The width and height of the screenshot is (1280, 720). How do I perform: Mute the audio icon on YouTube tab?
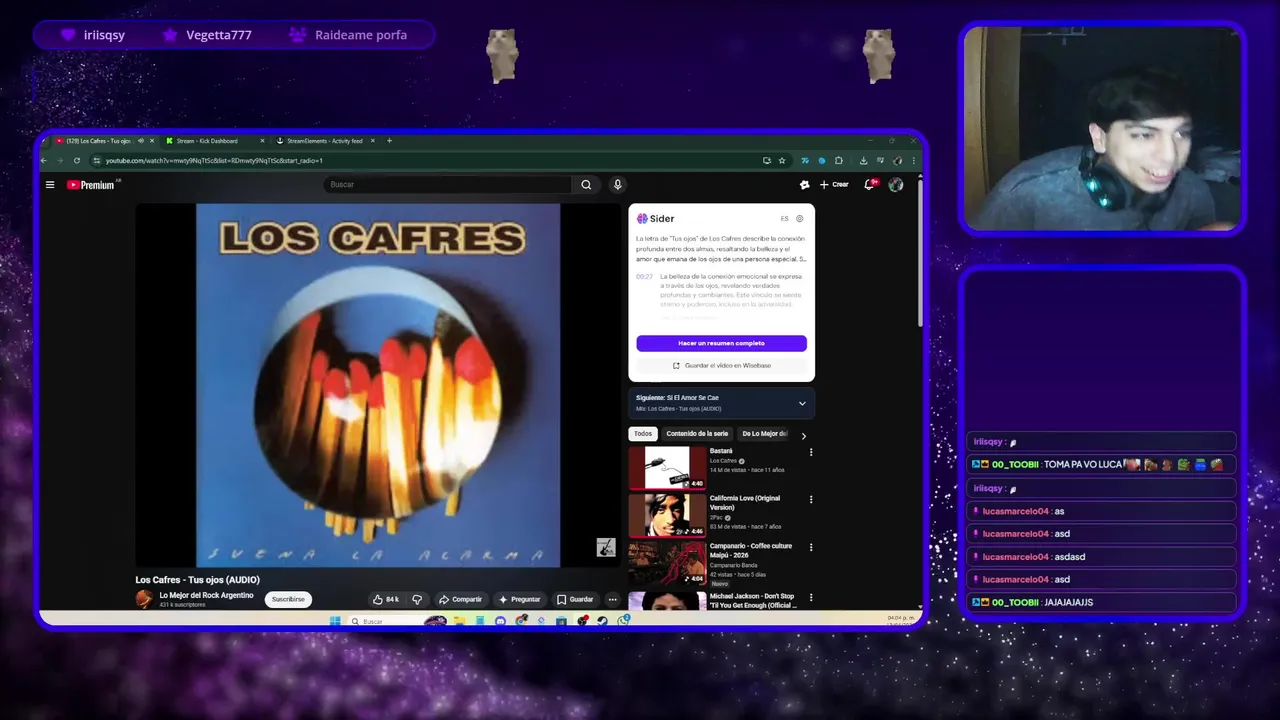coord(141,141)
